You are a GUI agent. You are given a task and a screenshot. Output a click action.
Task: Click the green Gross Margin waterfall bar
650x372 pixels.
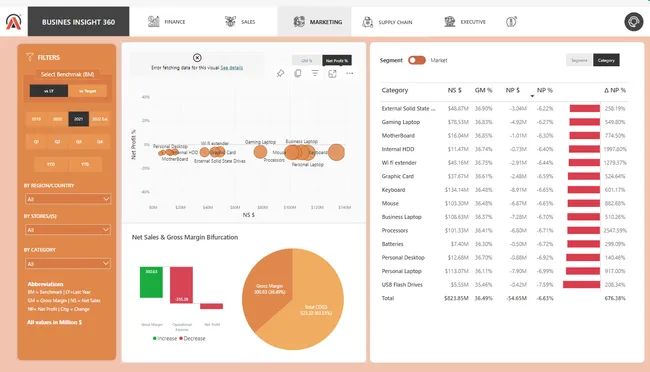click(151, 282)
